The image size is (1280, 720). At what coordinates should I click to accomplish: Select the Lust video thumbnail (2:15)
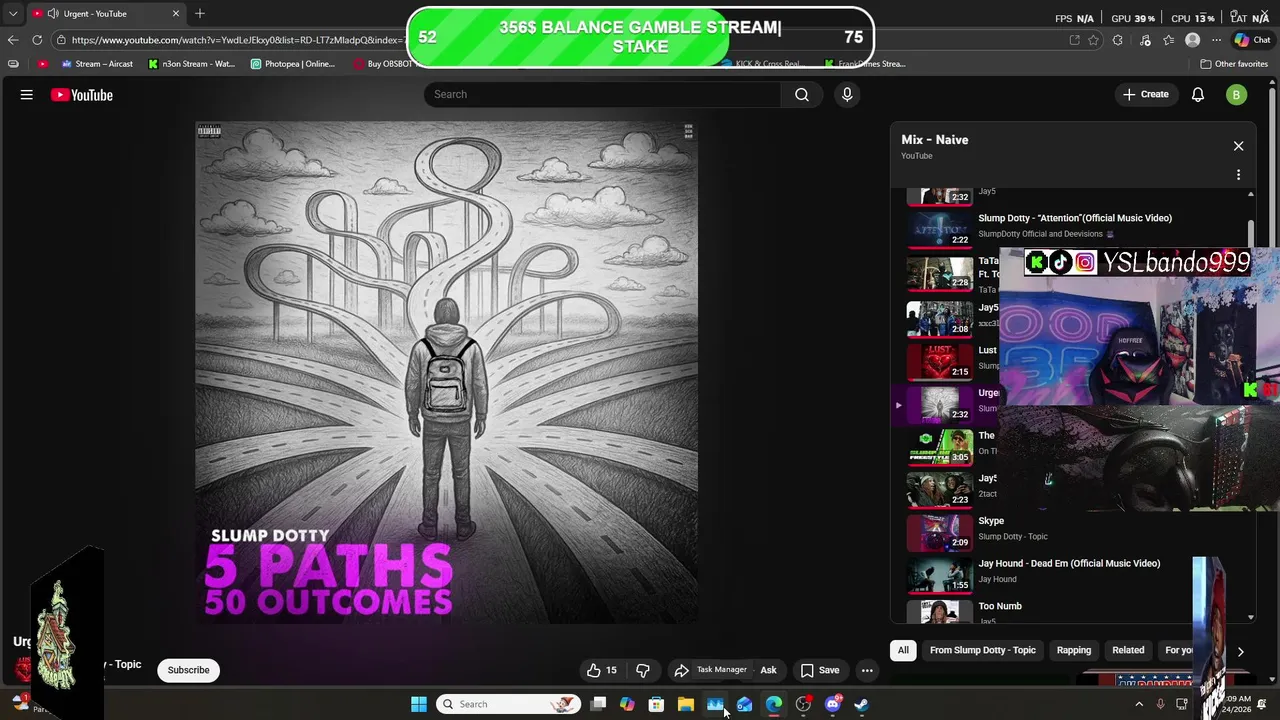[940, 361]
